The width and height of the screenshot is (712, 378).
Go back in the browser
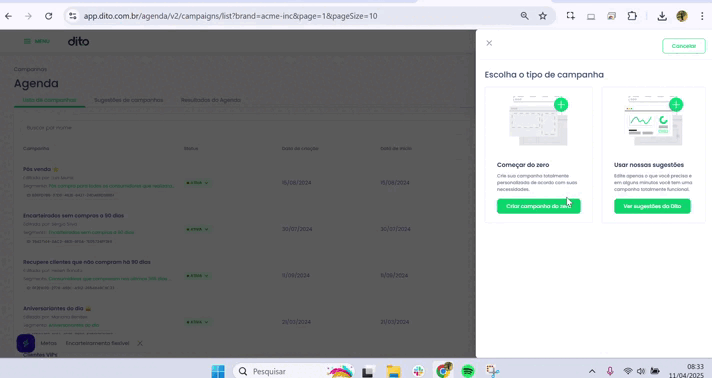click(9, 16)
